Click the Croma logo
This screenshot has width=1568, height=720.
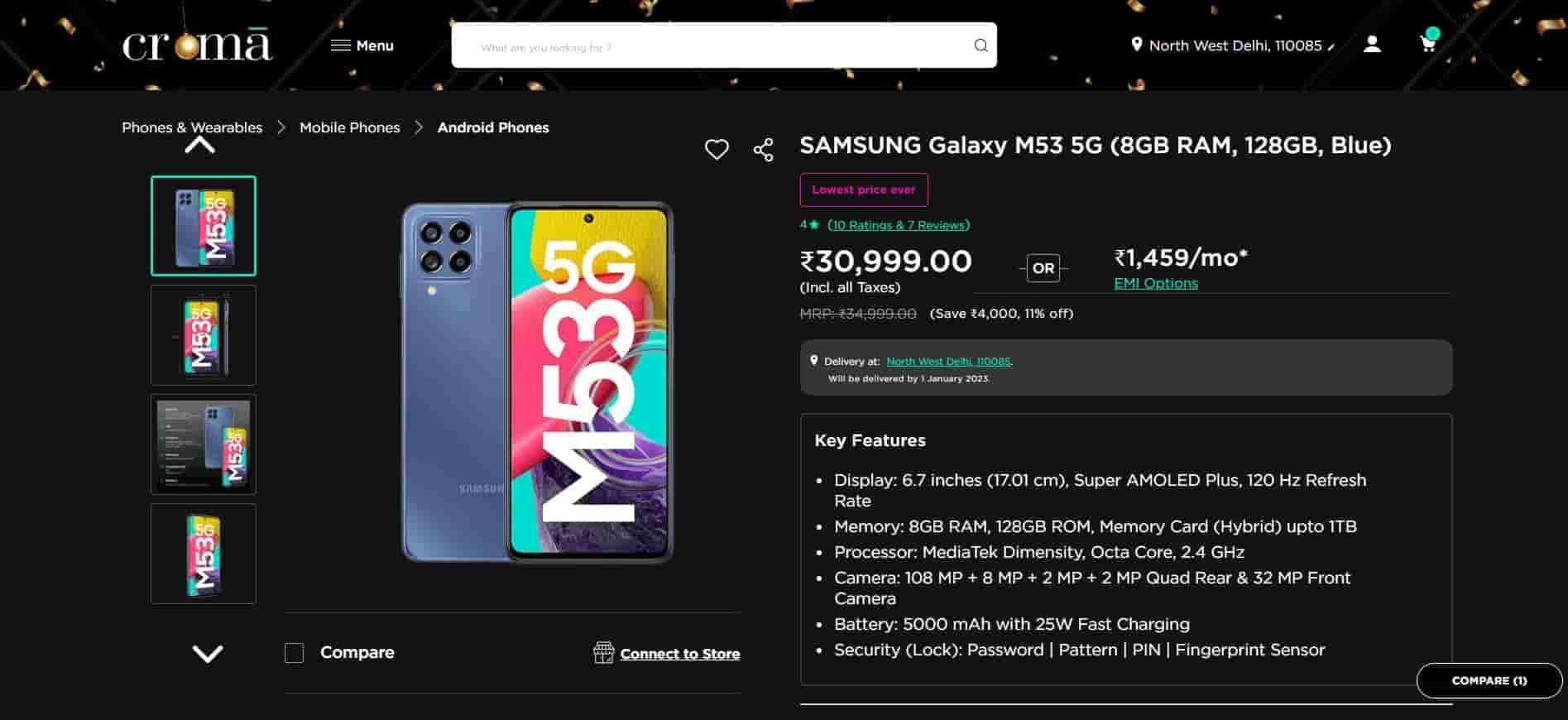(x=197, y=46)
